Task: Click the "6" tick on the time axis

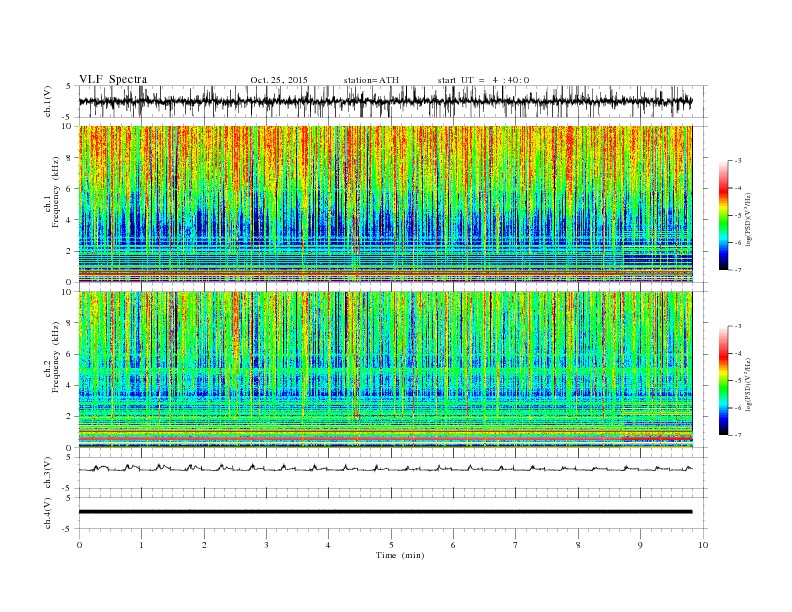Action: pos(453,545)
